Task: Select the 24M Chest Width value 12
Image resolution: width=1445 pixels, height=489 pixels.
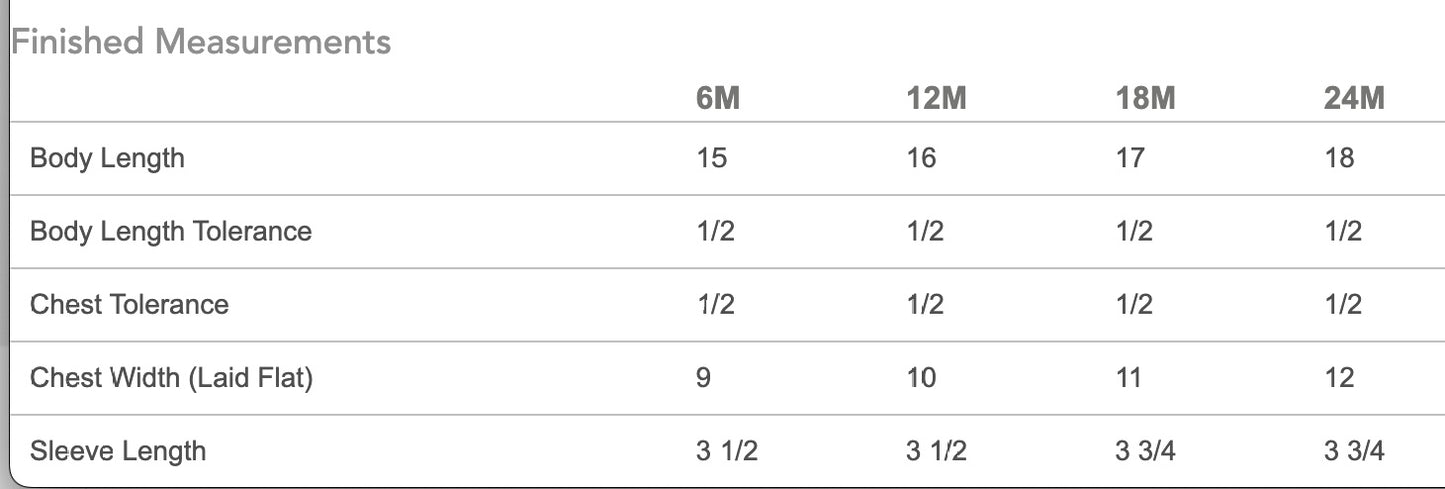Action: (1339, 378)
